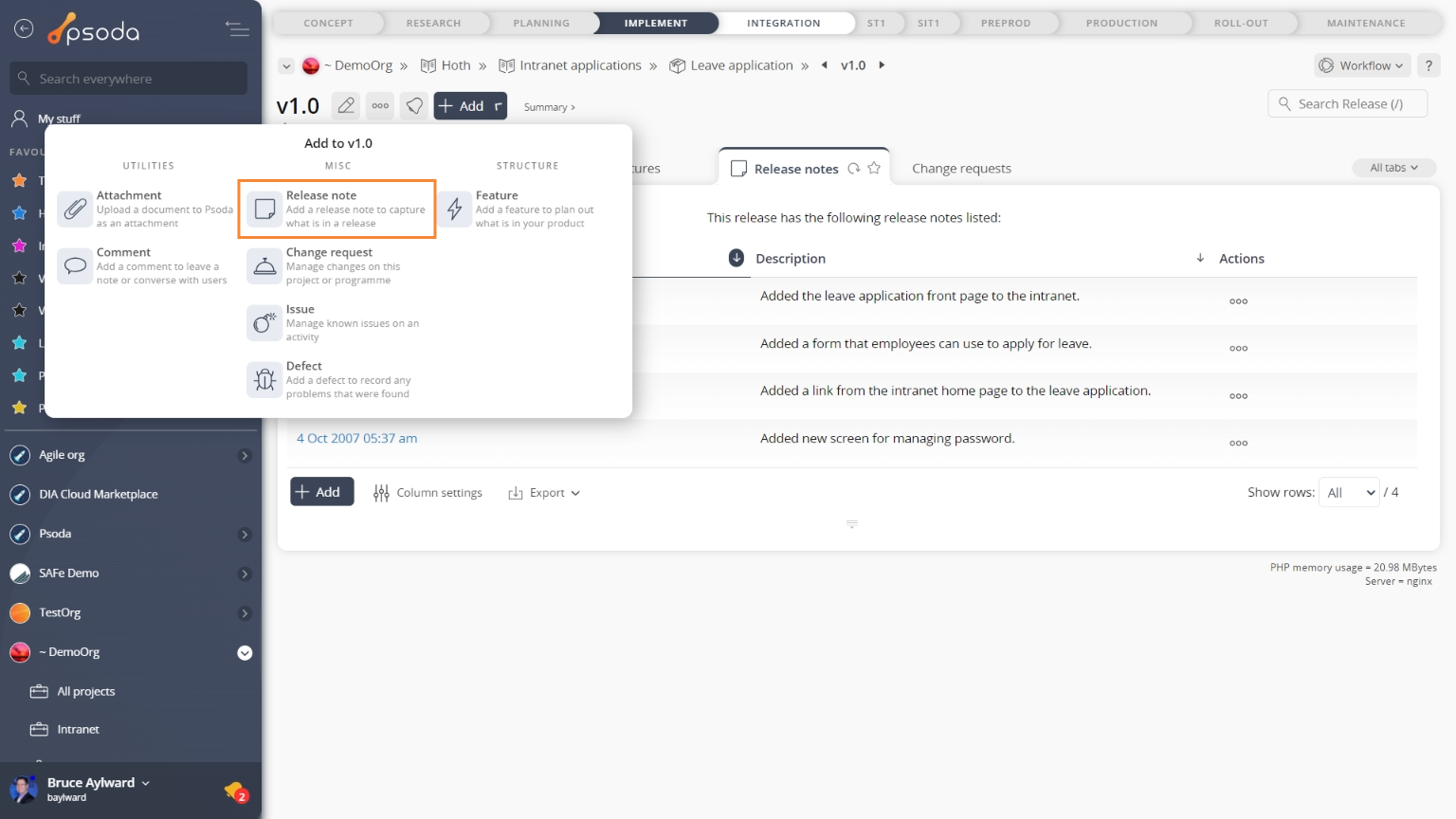Expand the breadcrumb chevron before DemoOrg
The image size is (1456, 819).
[286, 65]
